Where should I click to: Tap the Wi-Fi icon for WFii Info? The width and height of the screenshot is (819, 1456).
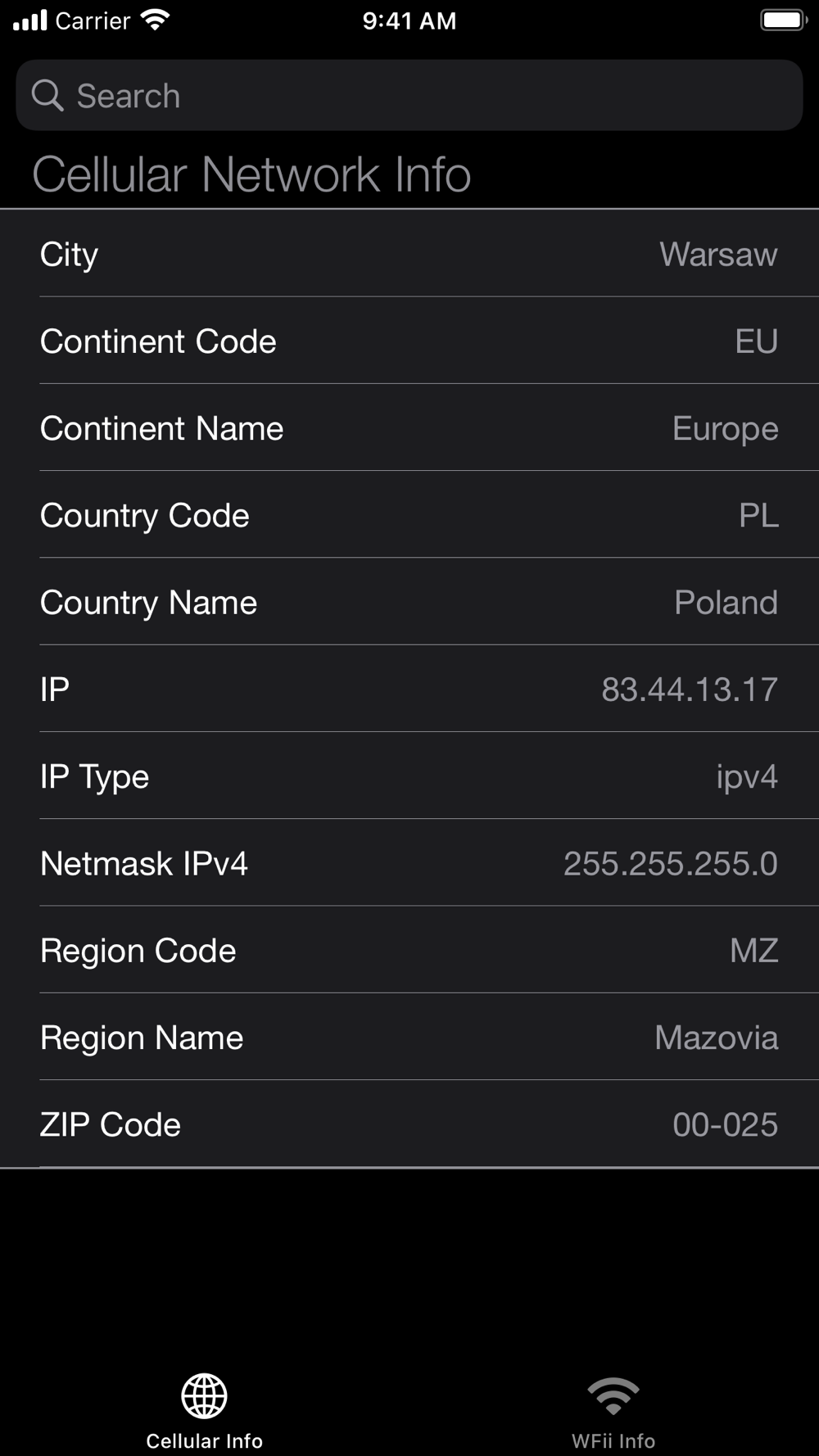click(613, 1396)
